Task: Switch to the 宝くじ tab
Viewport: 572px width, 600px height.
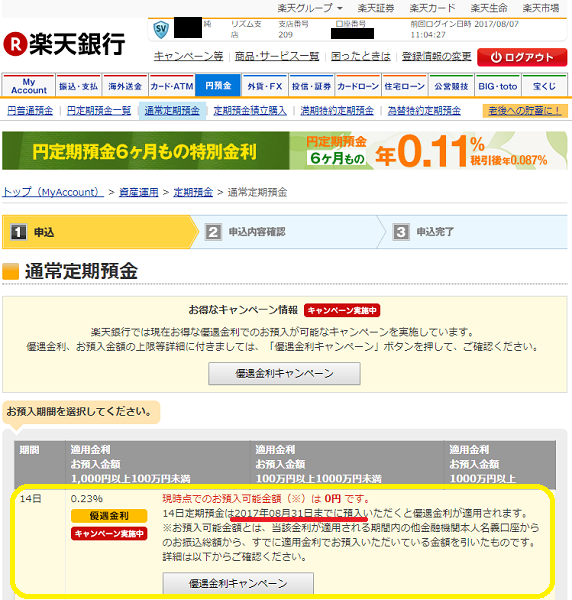Action: (x=544, y=86)
